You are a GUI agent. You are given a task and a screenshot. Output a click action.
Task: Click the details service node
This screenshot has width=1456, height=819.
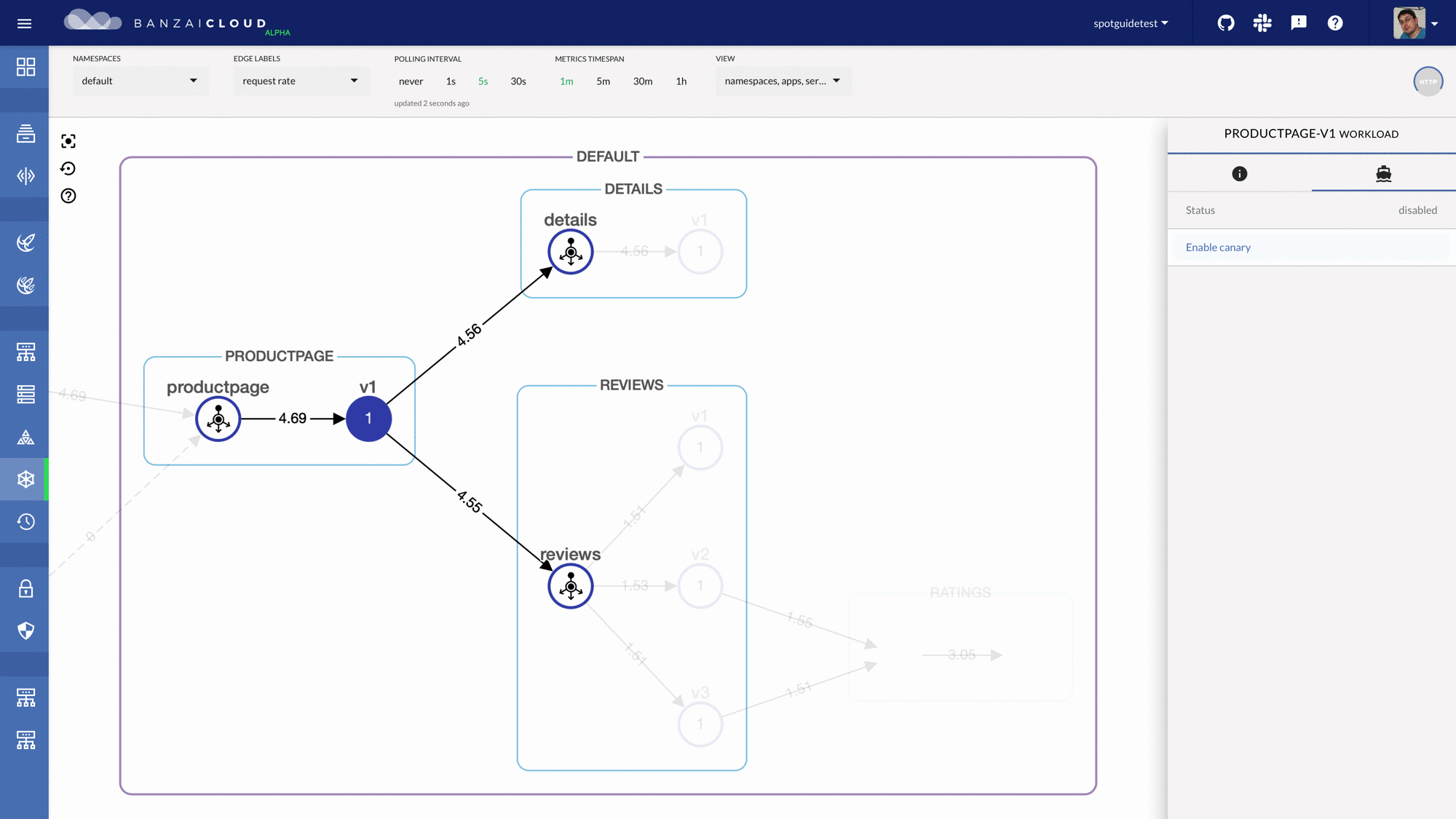click(571, 252)
